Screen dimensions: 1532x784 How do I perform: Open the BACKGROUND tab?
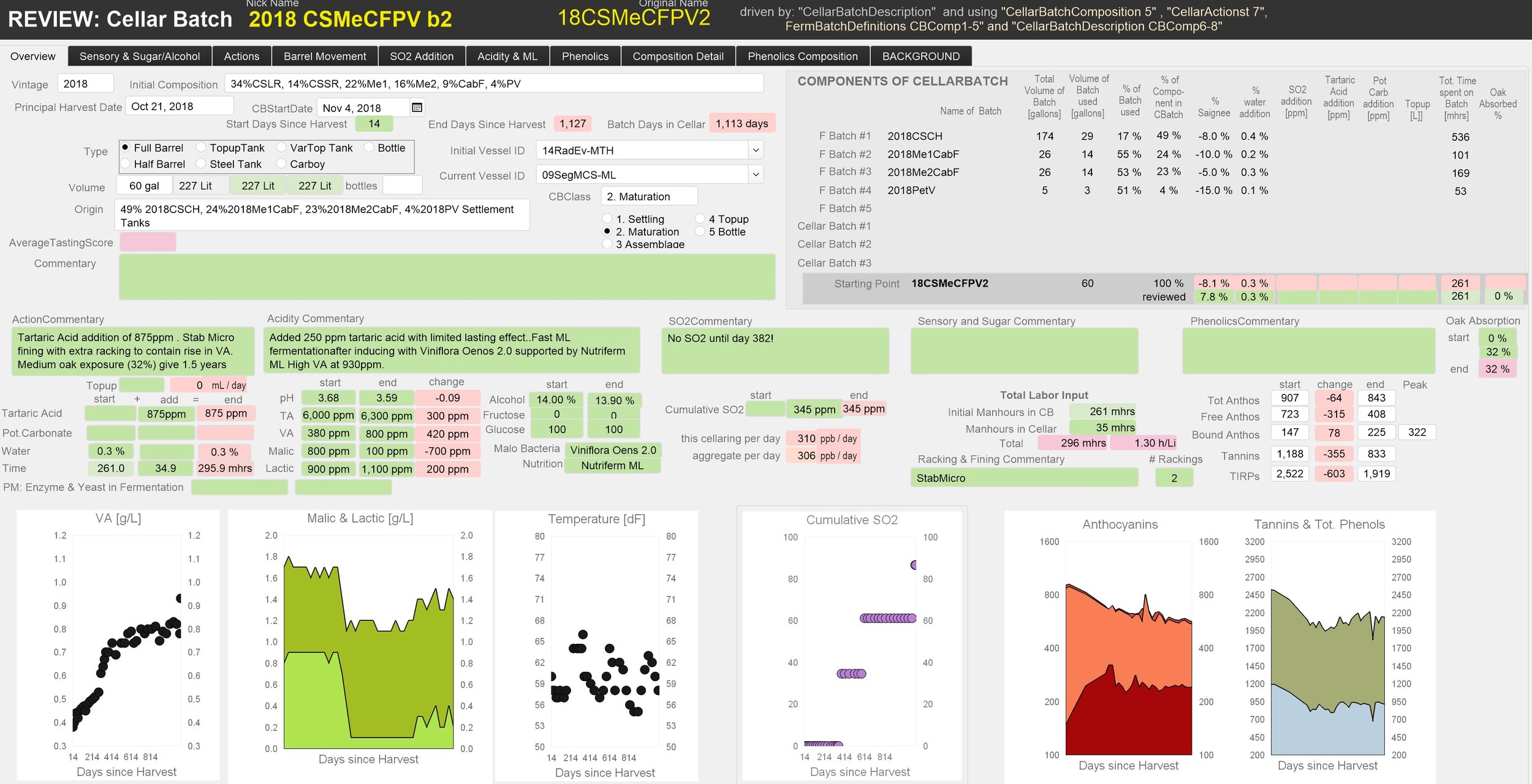click(921, 56)
